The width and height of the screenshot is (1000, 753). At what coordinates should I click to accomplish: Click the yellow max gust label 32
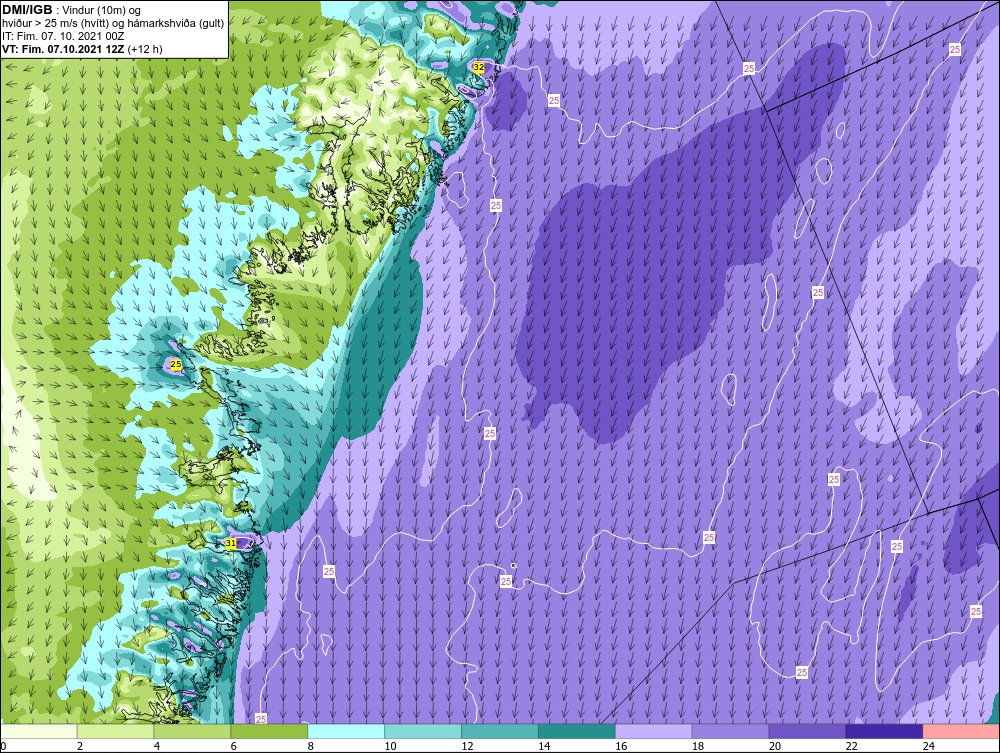click(x=478, y=67)
